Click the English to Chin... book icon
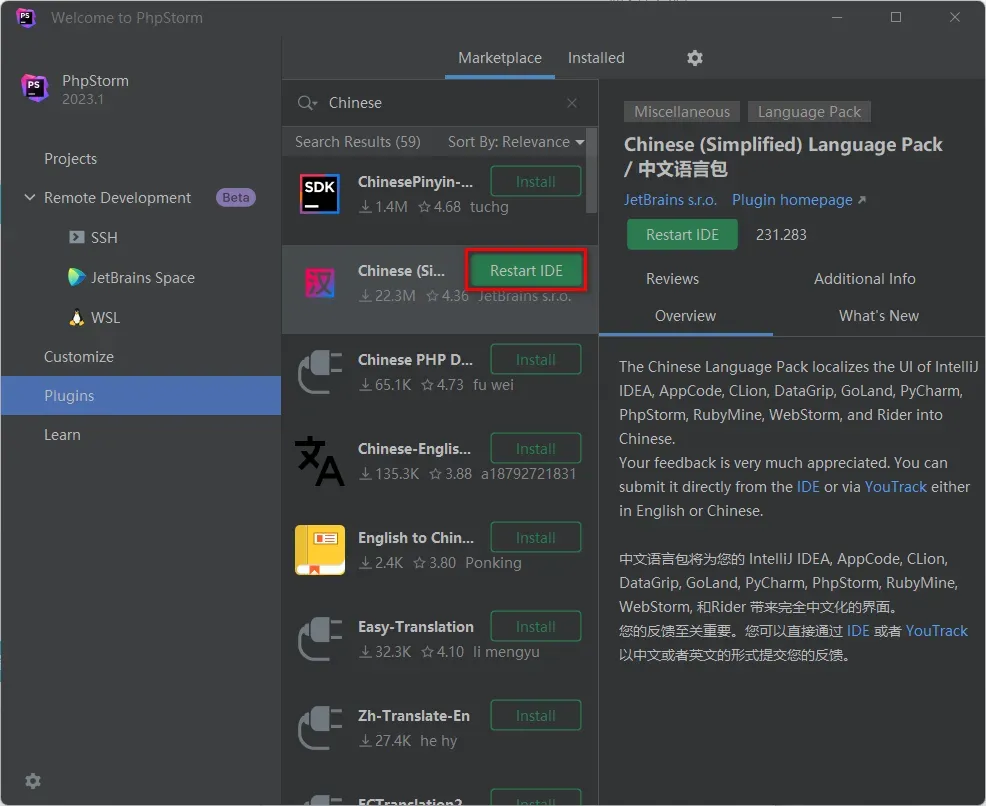 click(319, 550)
